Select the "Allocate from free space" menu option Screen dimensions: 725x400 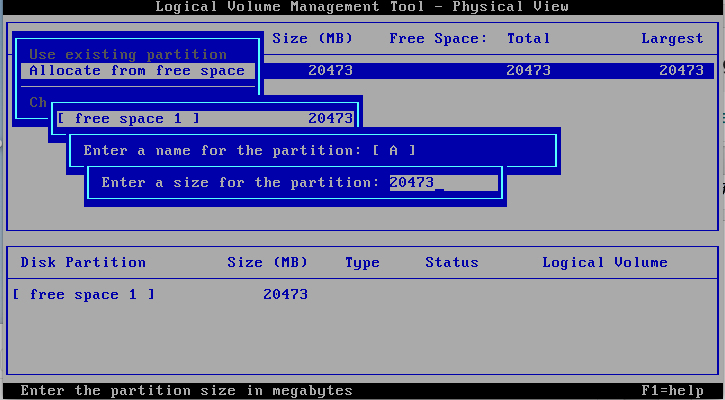pyautogui.click(x=137, y=71)
